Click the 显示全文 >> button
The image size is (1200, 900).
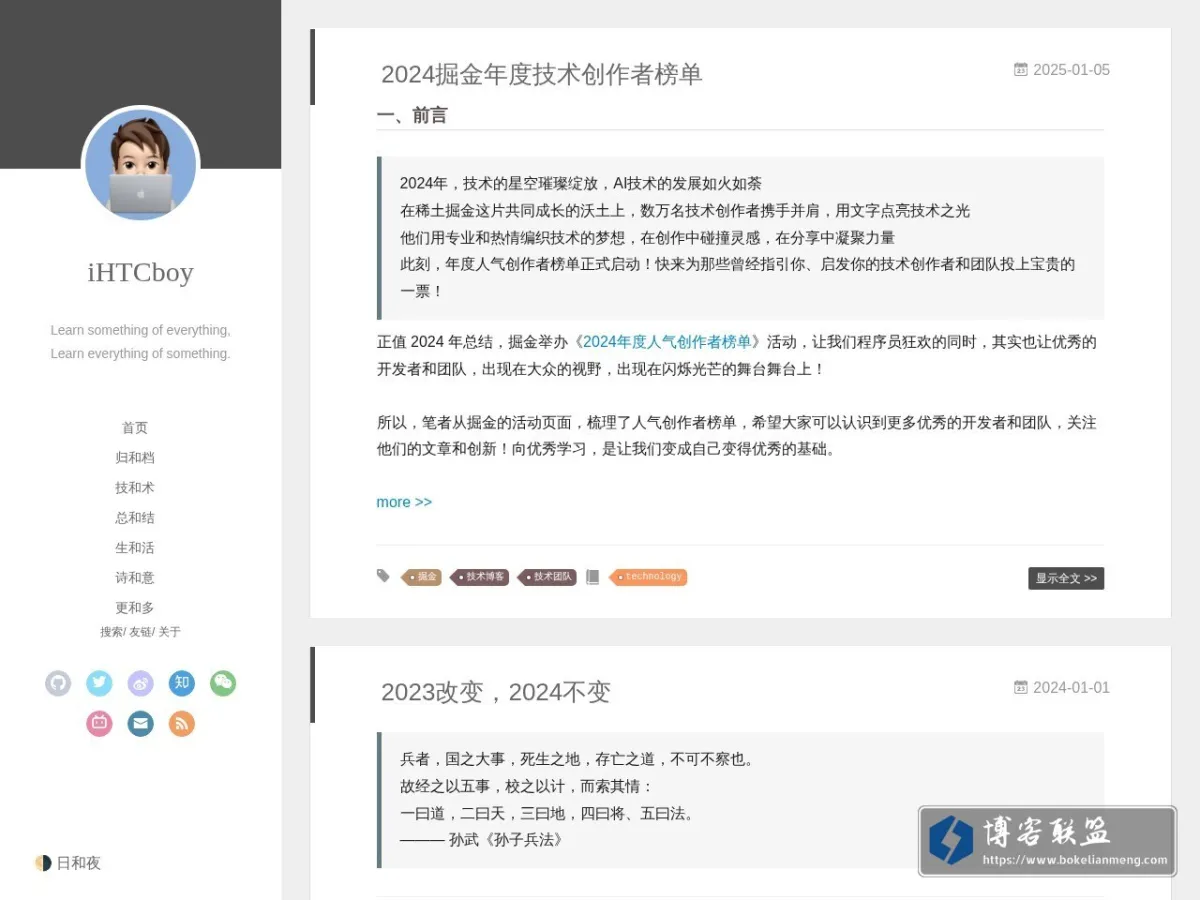(x=1066, y=578)
